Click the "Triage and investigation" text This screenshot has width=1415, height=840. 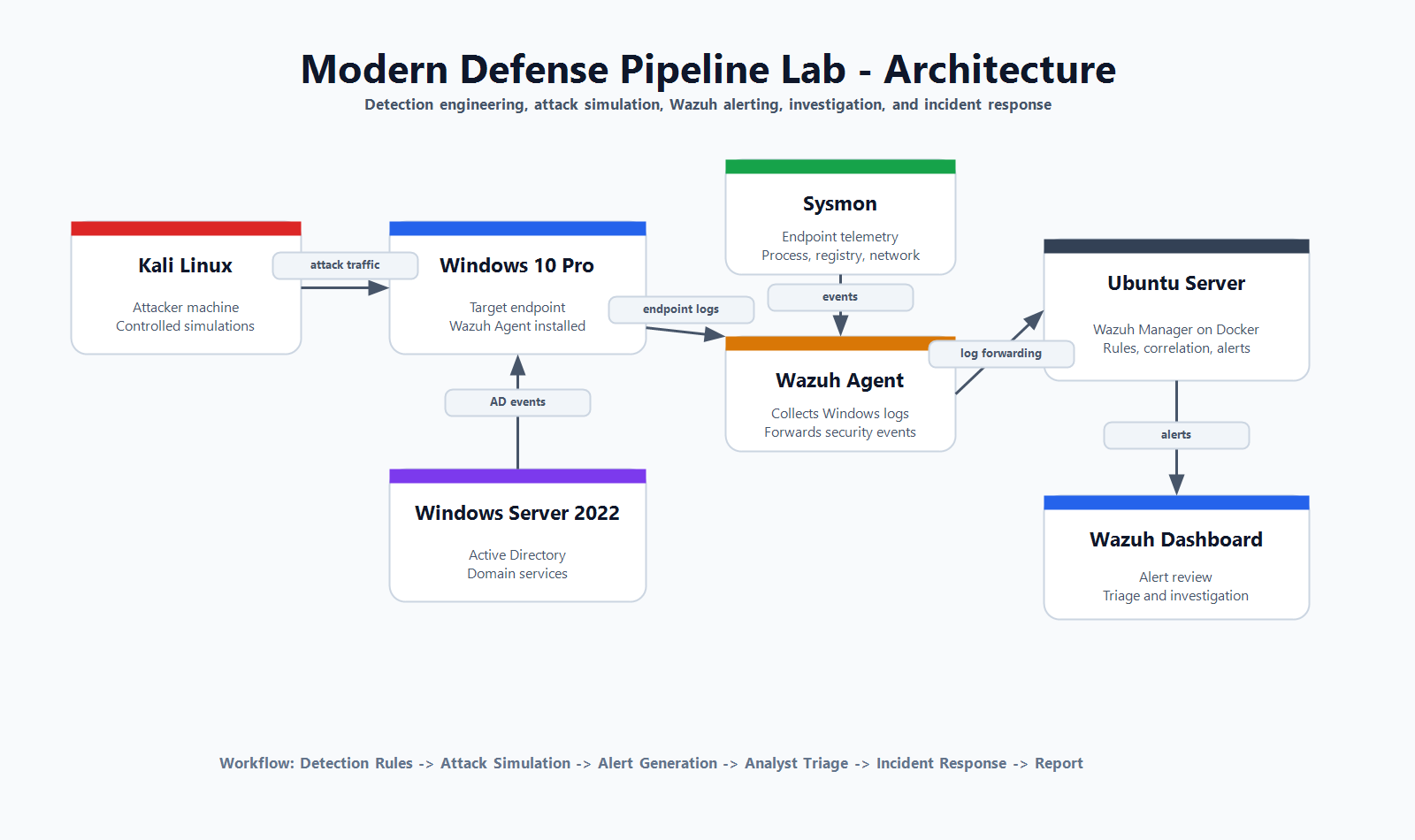click(1176, 596)
